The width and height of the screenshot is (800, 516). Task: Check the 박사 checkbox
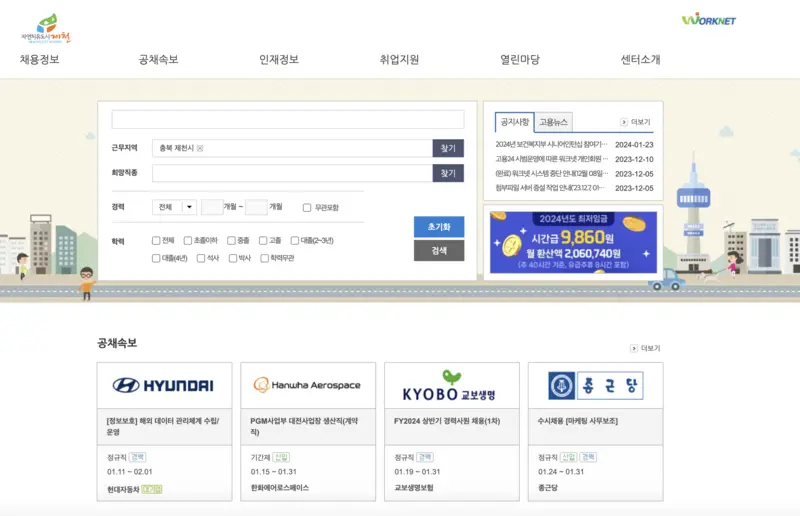233,258
